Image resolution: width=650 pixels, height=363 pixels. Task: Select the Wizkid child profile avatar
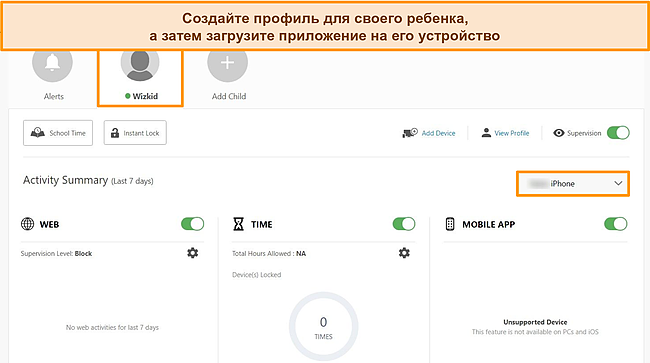pos(140,65)
